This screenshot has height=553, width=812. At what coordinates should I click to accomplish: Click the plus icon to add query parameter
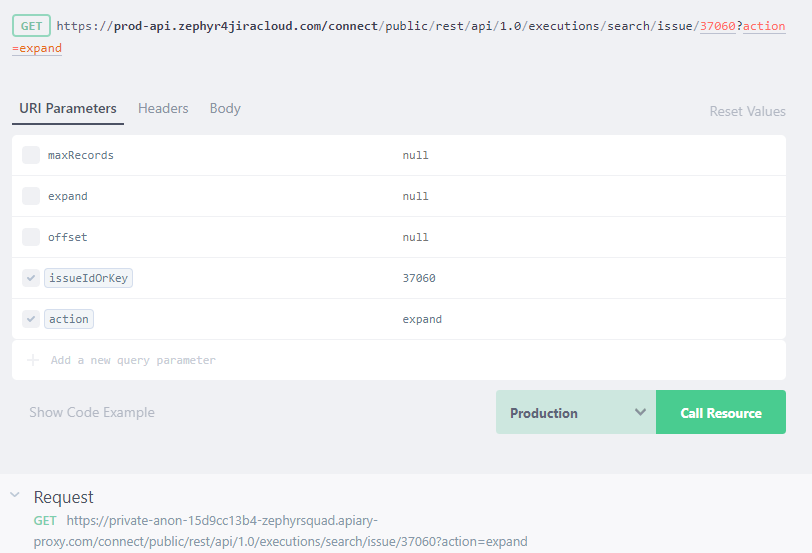tap(33, 360)
